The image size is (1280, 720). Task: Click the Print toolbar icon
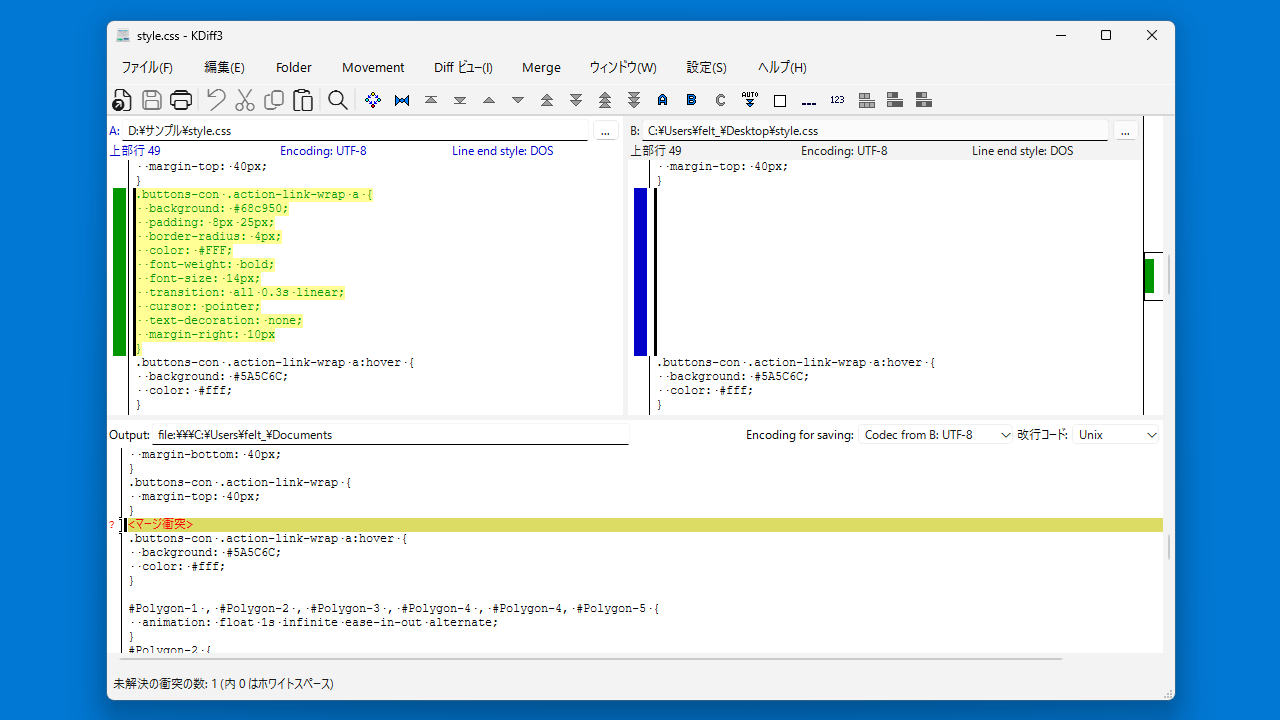point(181,100)
